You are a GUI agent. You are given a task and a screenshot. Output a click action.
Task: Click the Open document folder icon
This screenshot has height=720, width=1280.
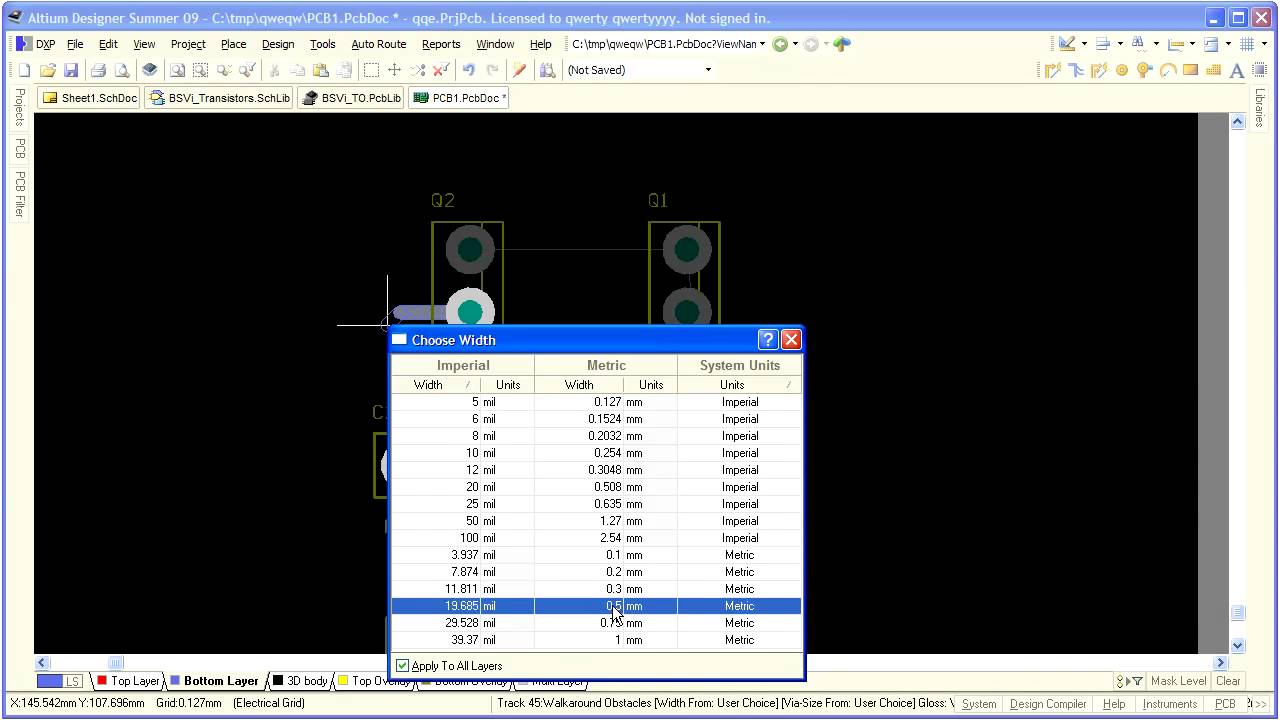click(x=47, y=70)
